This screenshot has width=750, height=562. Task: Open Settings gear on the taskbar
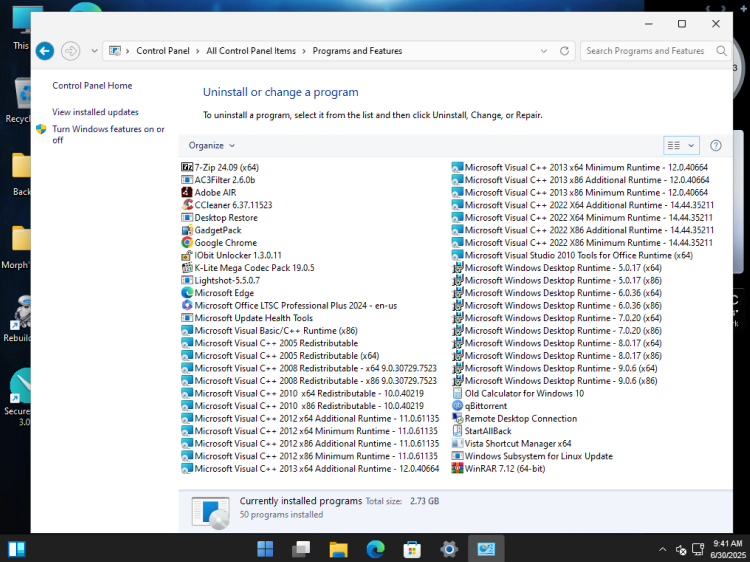[x=449, y=549]
